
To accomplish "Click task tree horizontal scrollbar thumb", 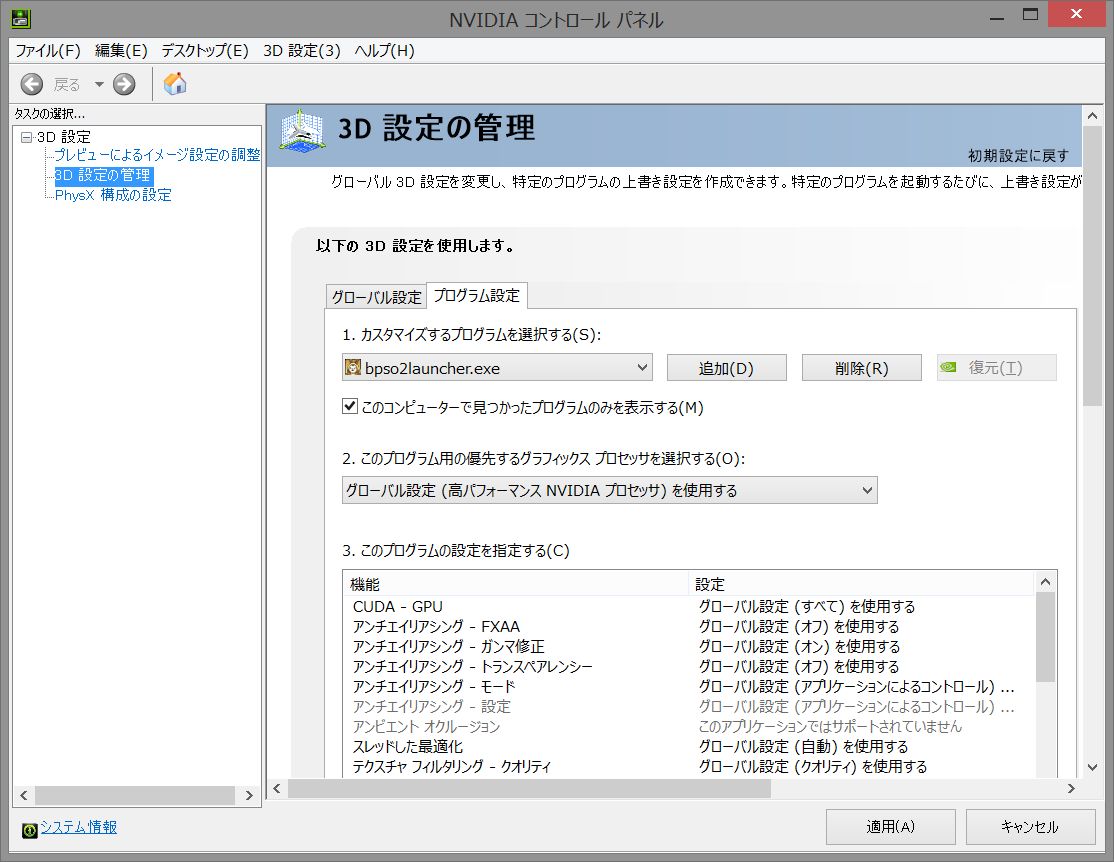I will [135, 795].
